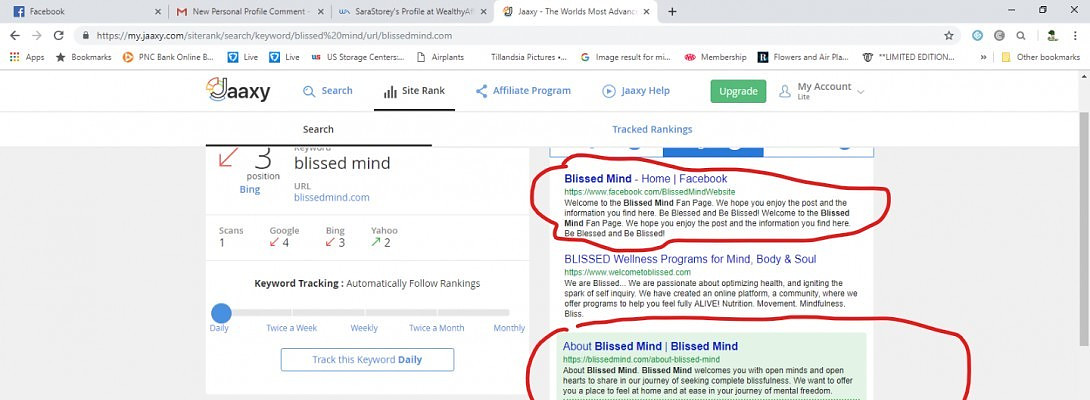Viewport: 1090px width, 400px height.
Task: Go back to the previous page
Action: tap(14, 35)
